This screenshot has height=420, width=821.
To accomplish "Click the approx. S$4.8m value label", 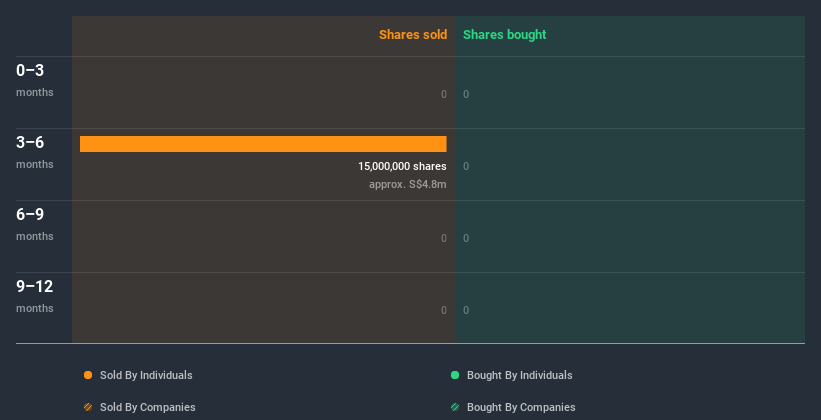I will (407, 185).
